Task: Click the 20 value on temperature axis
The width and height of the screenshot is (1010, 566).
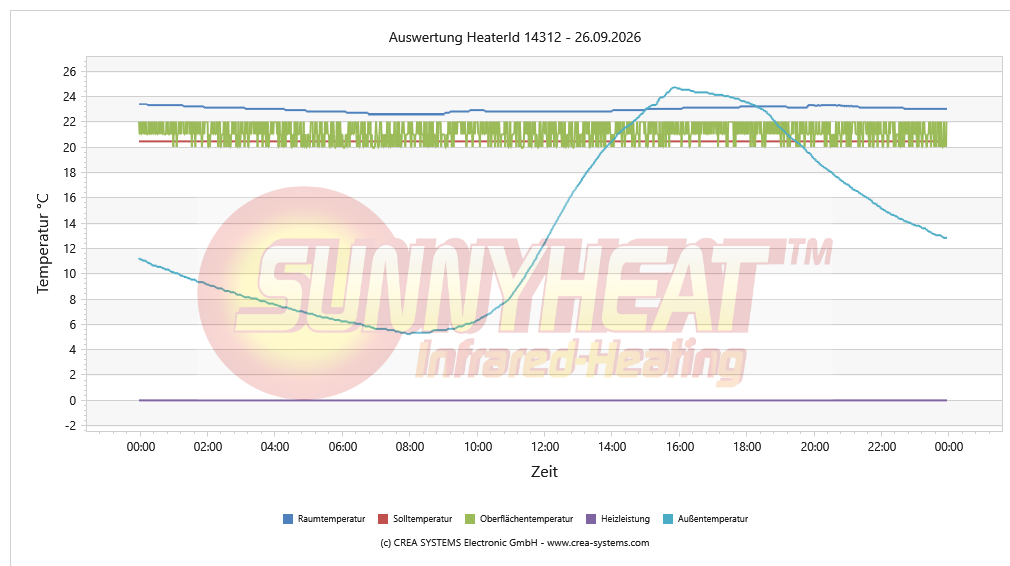Action: point(70,147)
